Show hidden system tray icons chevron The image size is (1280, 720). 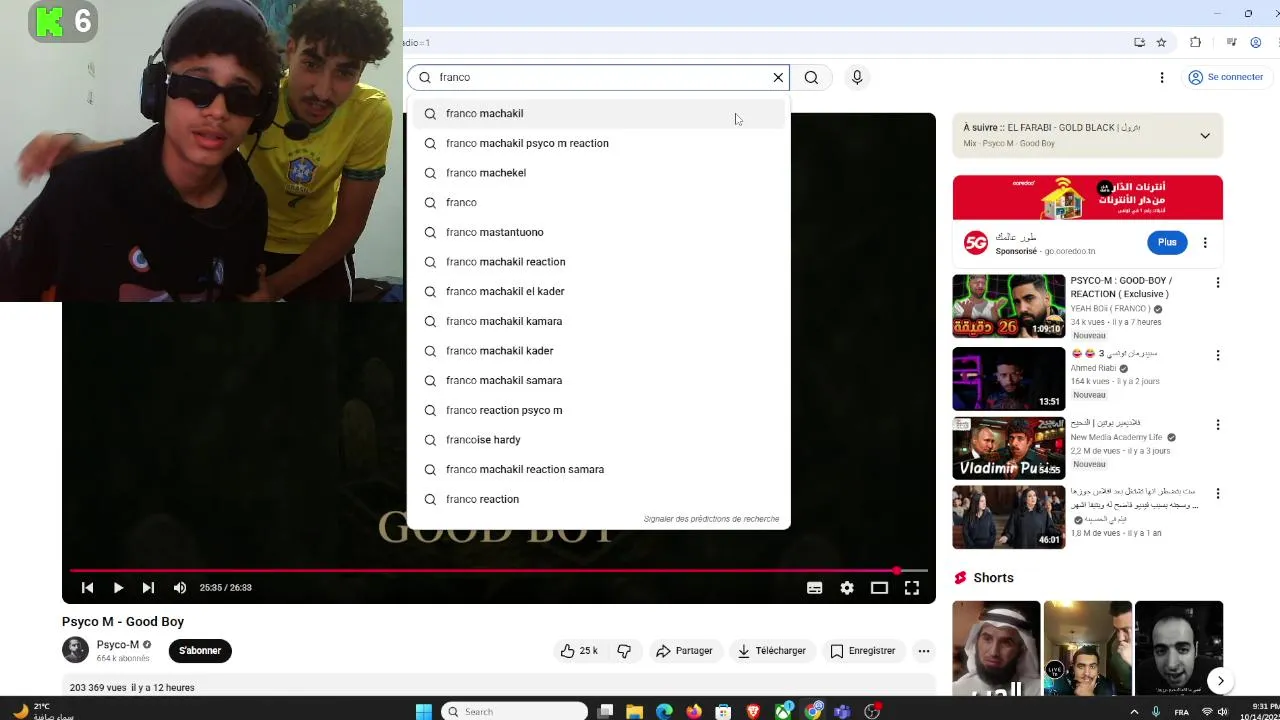(x=1134, y=712)
